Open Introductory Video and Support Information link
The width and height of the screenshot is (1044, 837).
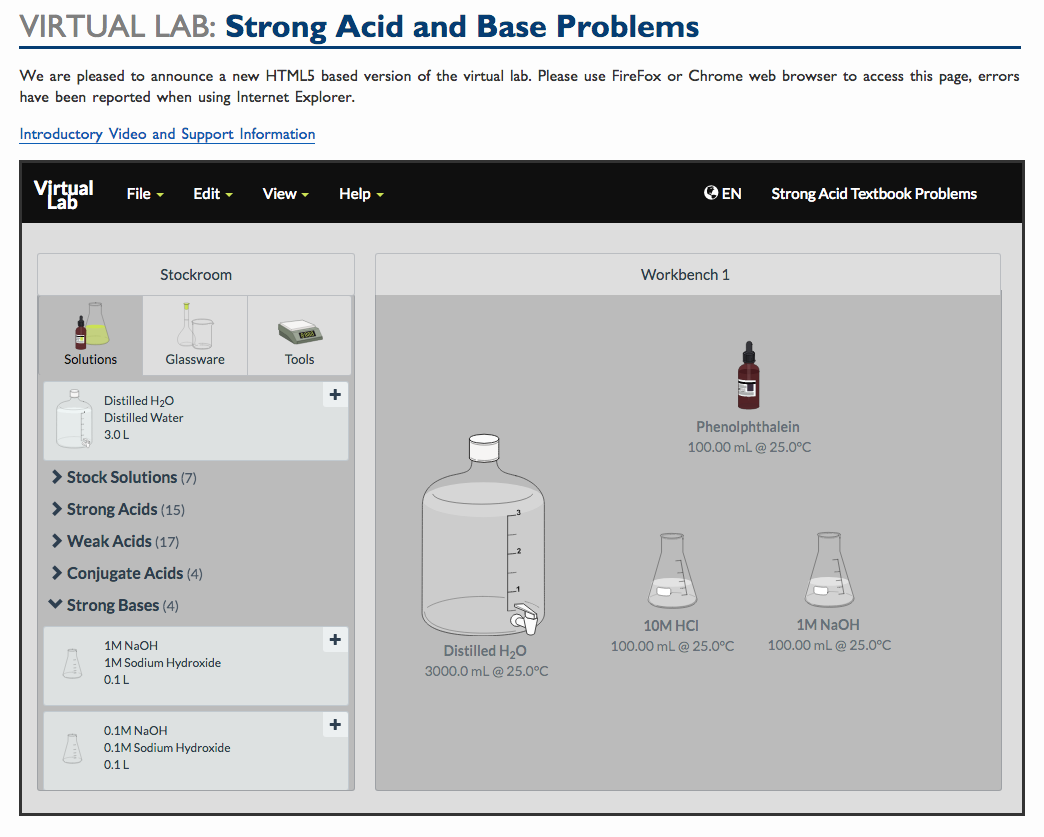pyautogui.click(x=166, y=134)
